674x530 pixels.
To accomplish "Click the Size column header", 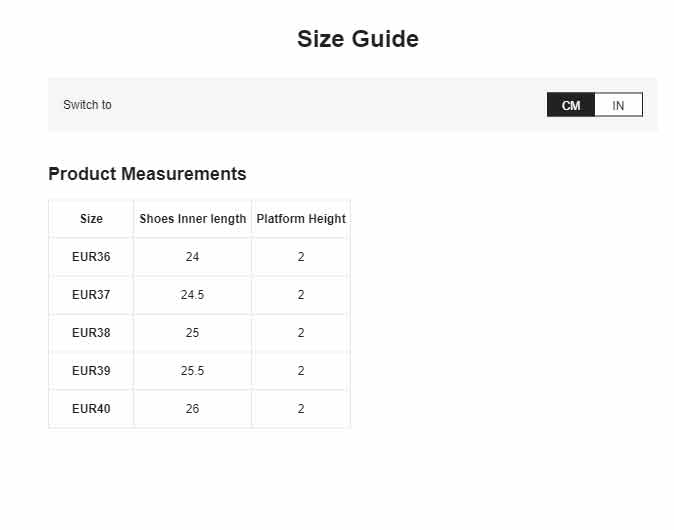I will [91, 219].
